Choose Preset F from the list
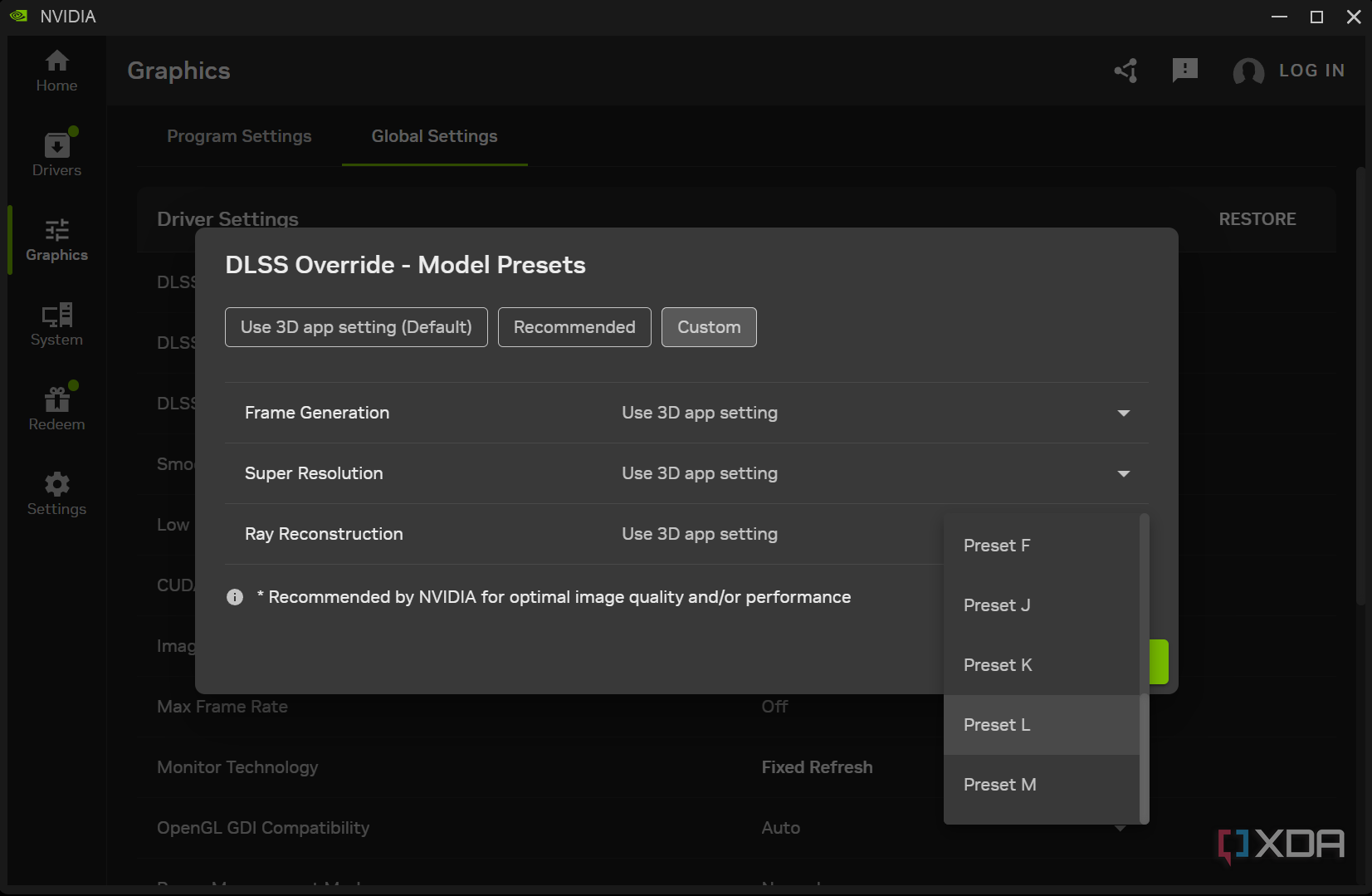1372x896 pixels. (1042, 546)
